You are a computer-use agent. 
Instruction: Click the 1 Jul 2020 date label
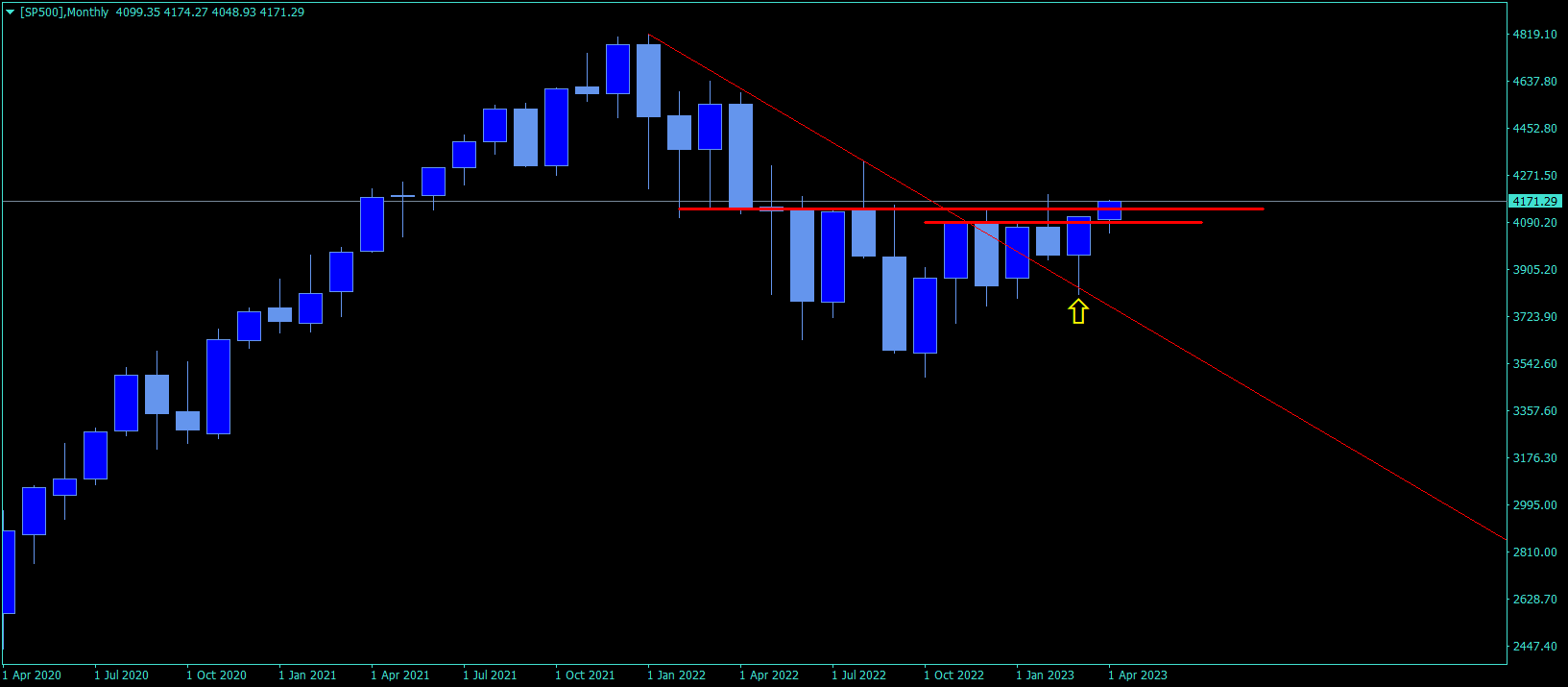[x=122, y=675]
